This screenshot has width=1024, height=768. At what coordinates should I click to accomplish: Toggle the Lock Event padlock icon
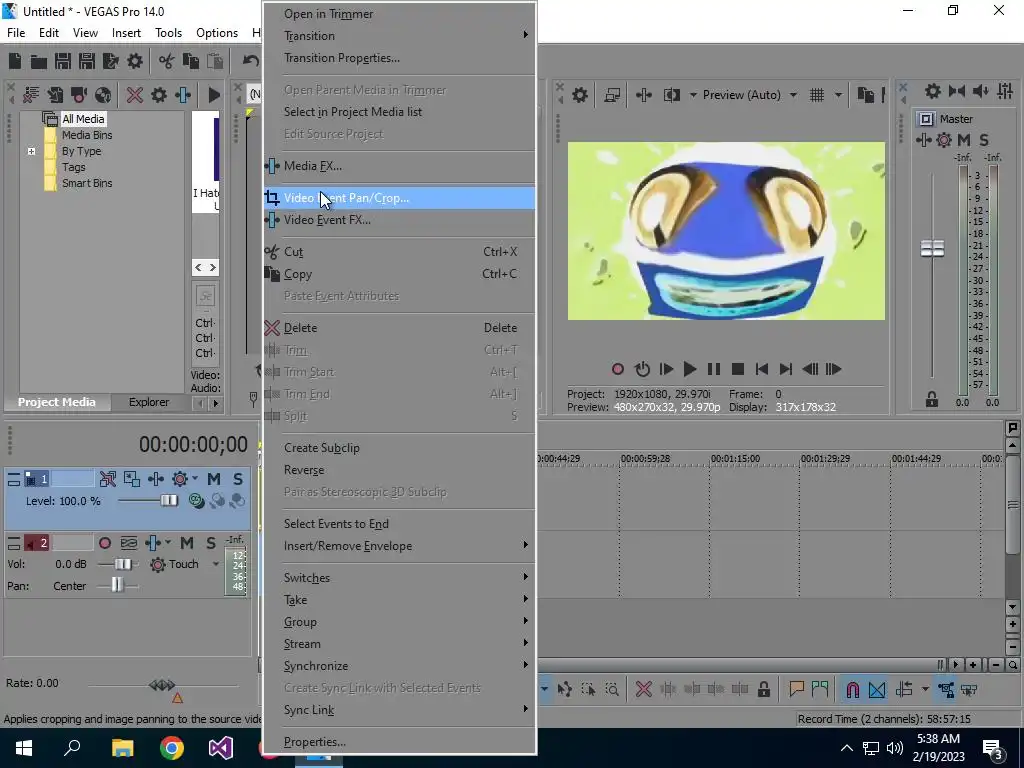pos(763,689)
